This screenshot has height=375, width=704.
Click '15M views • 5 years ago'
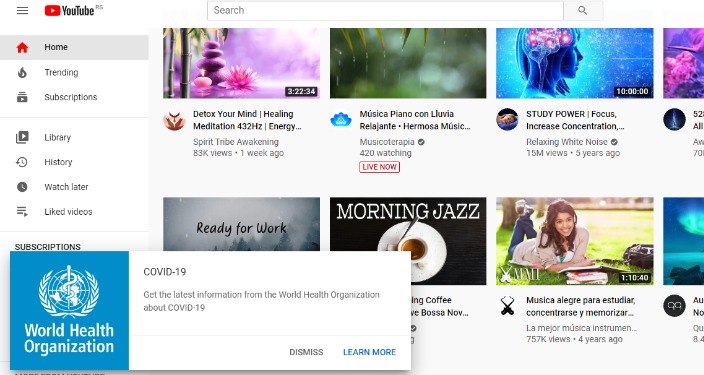pyautogui.click(x=573, y=153)
